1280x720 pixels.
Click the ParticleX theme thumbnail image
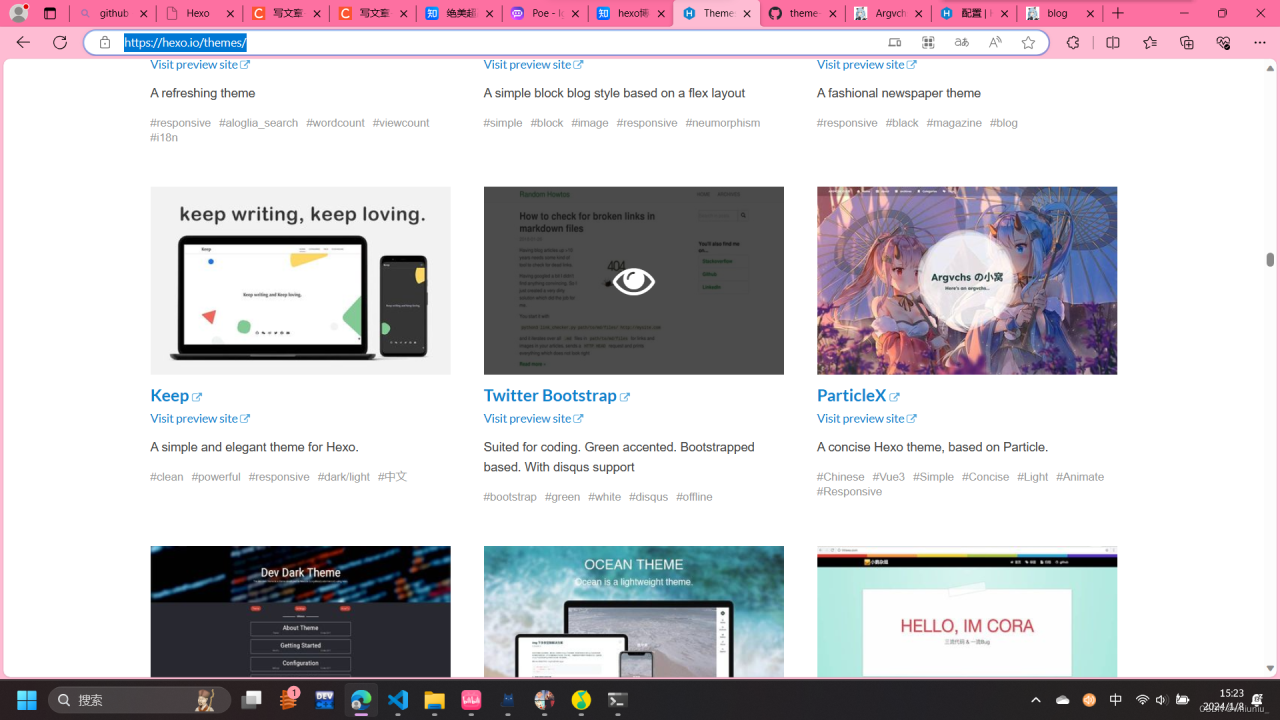[966, 280]
